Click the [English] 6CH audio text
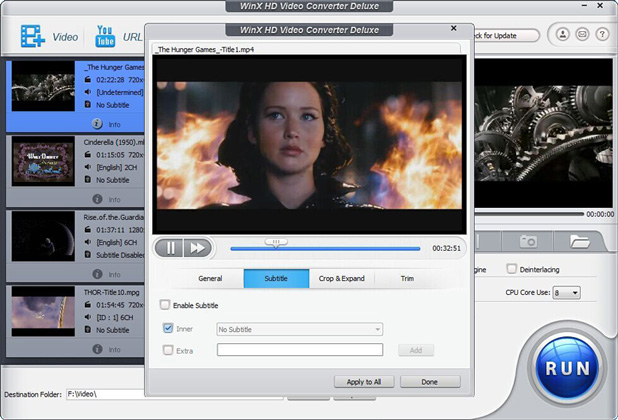Screen dimensions: 618x420 [117, 242]
